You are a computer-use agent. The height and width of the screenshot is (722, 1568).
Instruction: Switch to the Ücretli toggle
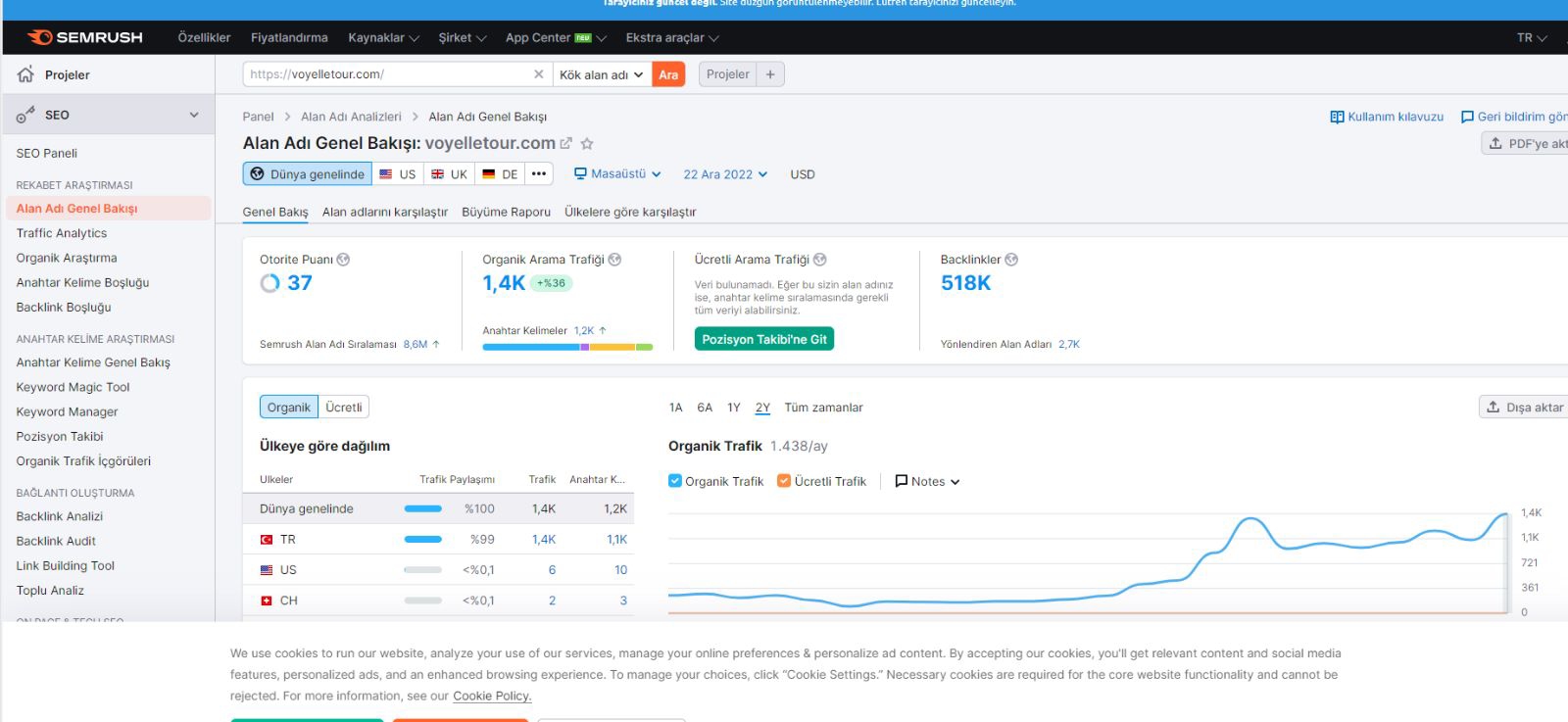pos(344,408)
